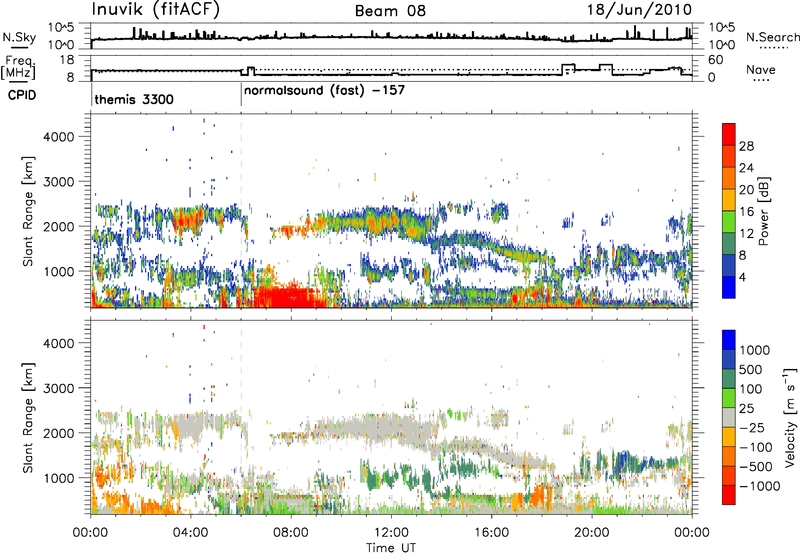
Task: Click the gray band of velocity colorbar
Action: [x=729, y=417]
